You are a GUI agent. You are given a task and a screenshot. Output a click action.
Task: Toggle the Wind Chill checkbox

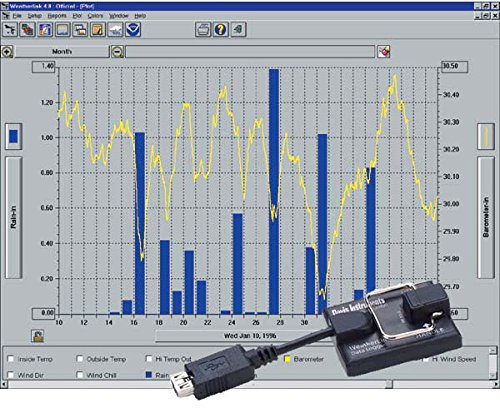[x=80, y=375]
